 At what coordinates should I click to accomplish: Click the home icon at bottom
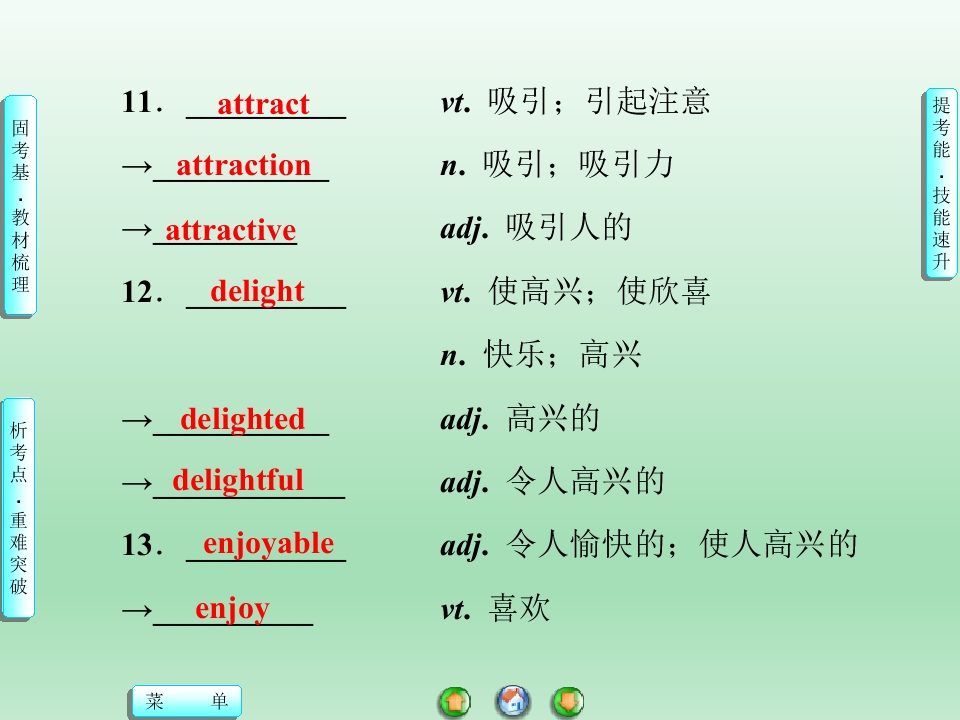click(x=512, y=701)
